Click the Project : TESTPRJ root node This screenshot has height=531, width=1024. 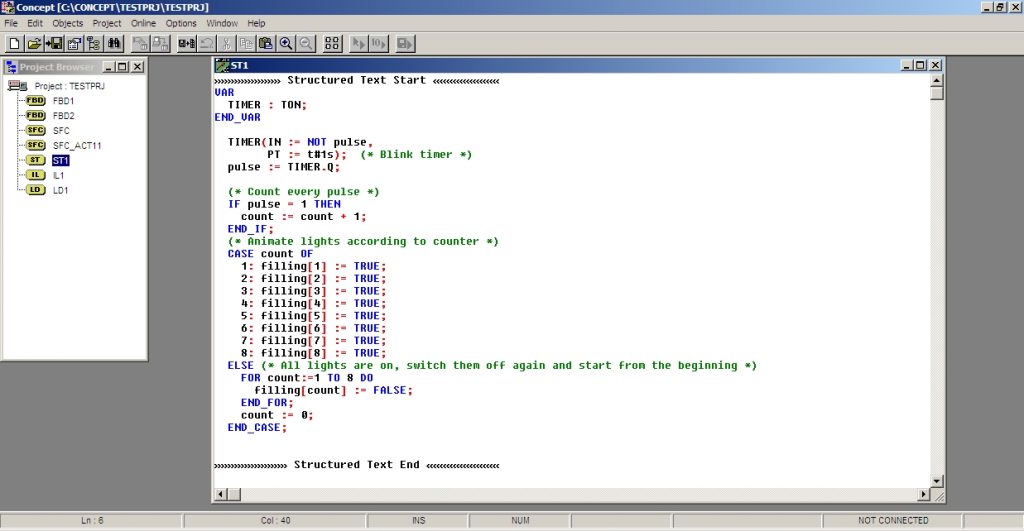(x=69, y=86)
